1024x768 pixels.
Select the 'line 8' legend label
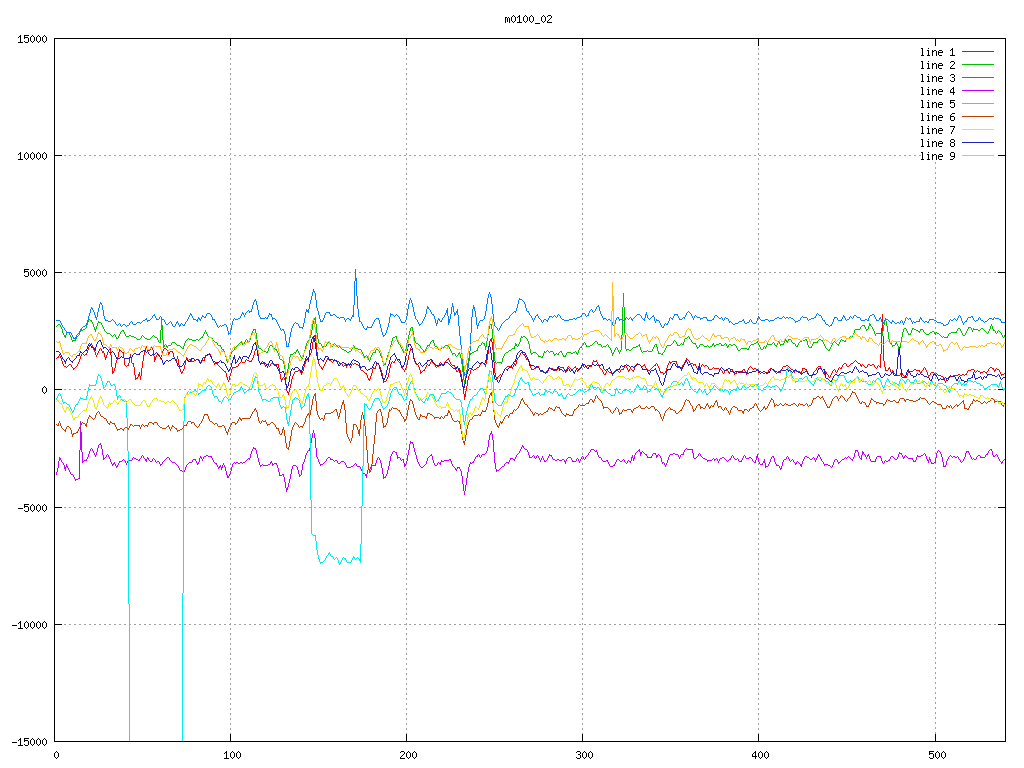click(x=937, y=143)
